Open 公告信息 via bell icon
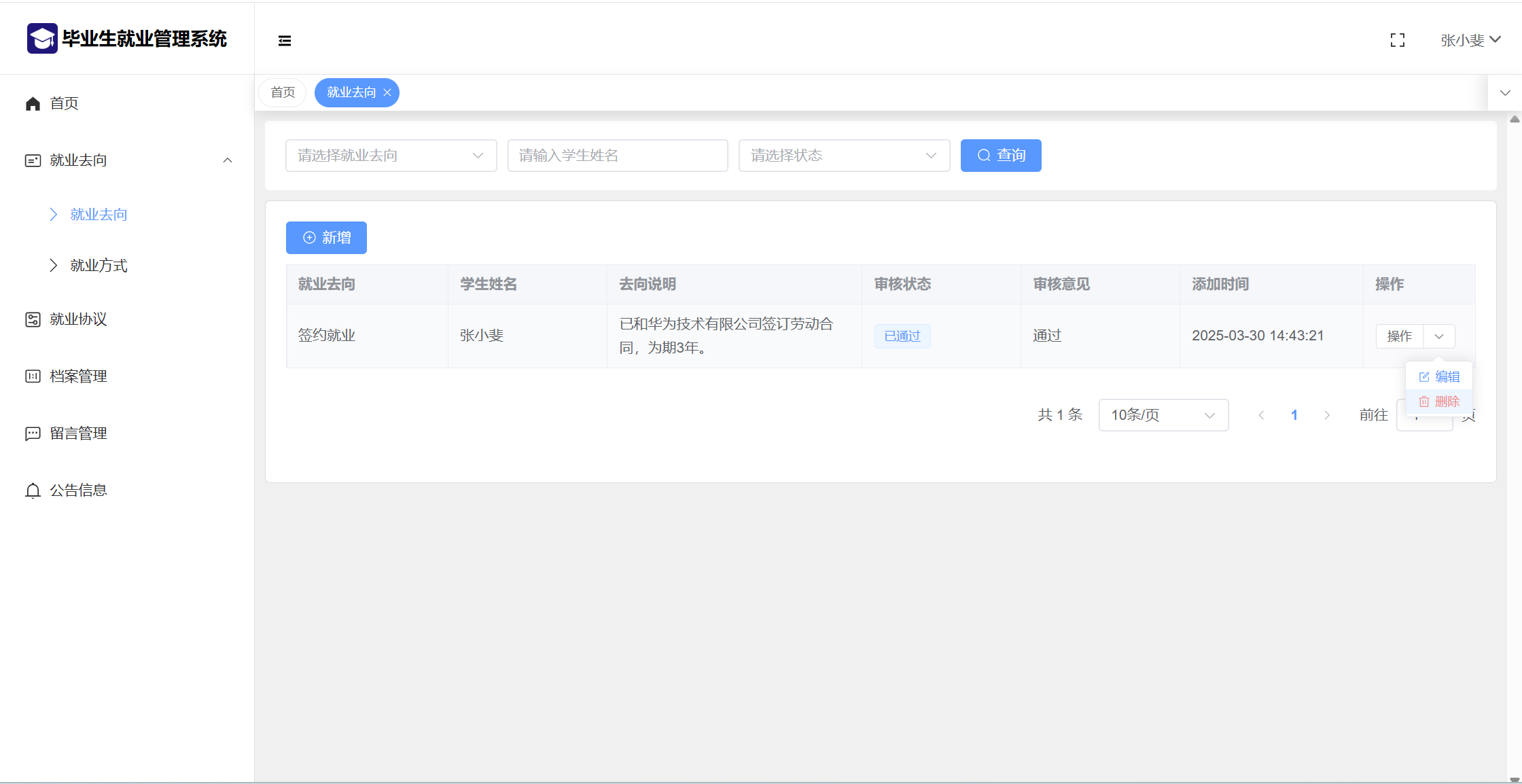 pyautogui.click(x=33, y=491)
